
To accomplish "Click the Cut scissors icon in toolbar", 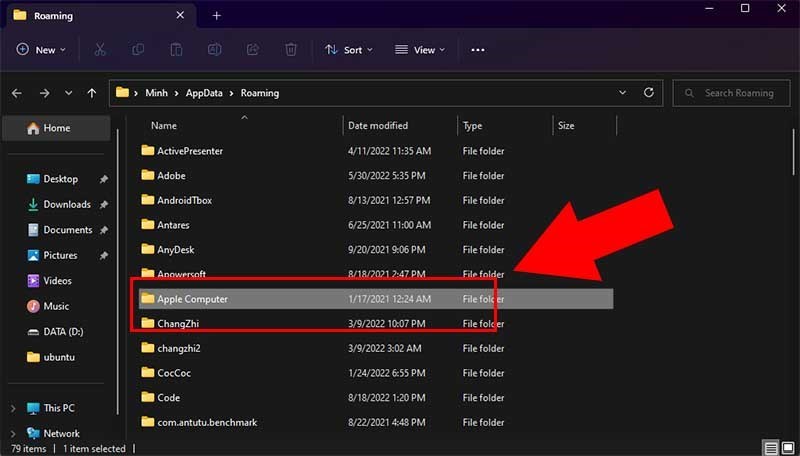I will 100,49.
